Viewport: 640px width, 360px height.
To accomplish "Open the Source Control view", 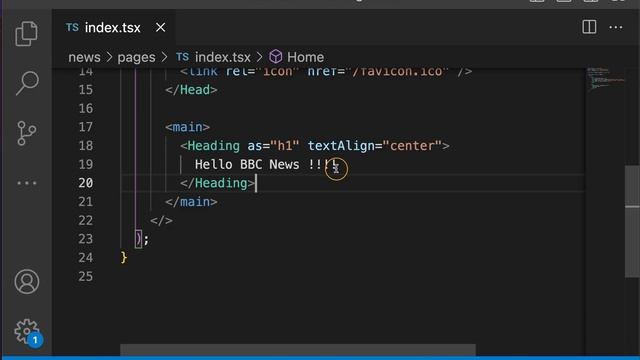I will coord(27,133).
